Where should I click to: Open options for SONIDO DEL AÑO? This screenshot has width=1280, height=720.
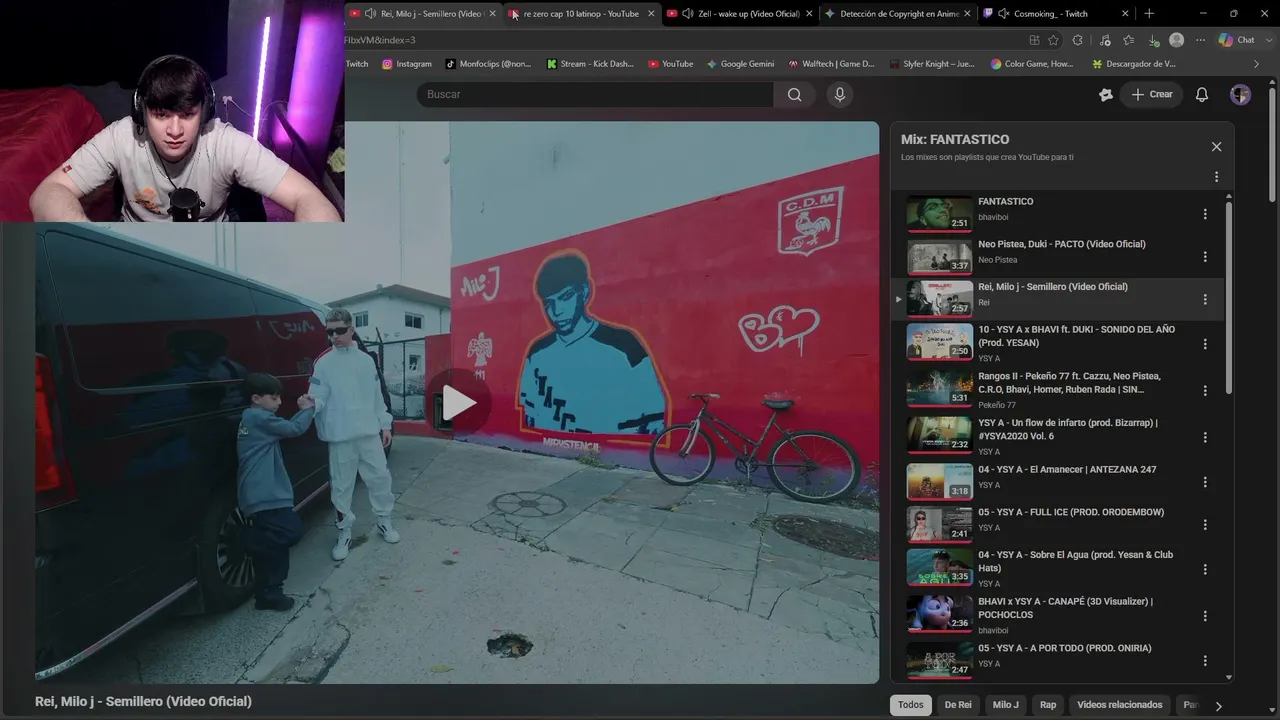[x=1205, y=344]
